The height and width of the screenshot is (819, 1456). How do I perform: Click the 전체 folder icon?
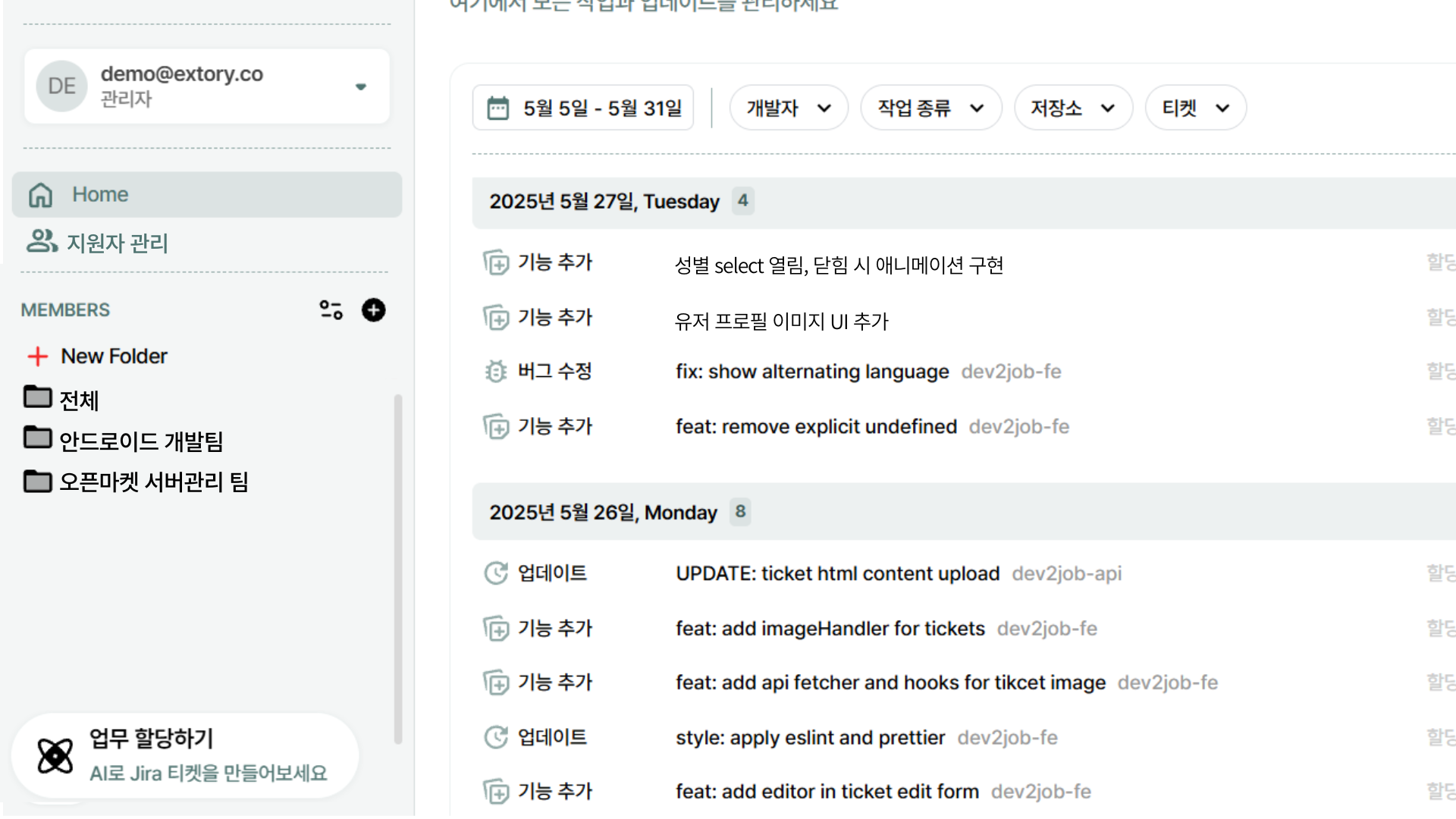coord(37,397)
